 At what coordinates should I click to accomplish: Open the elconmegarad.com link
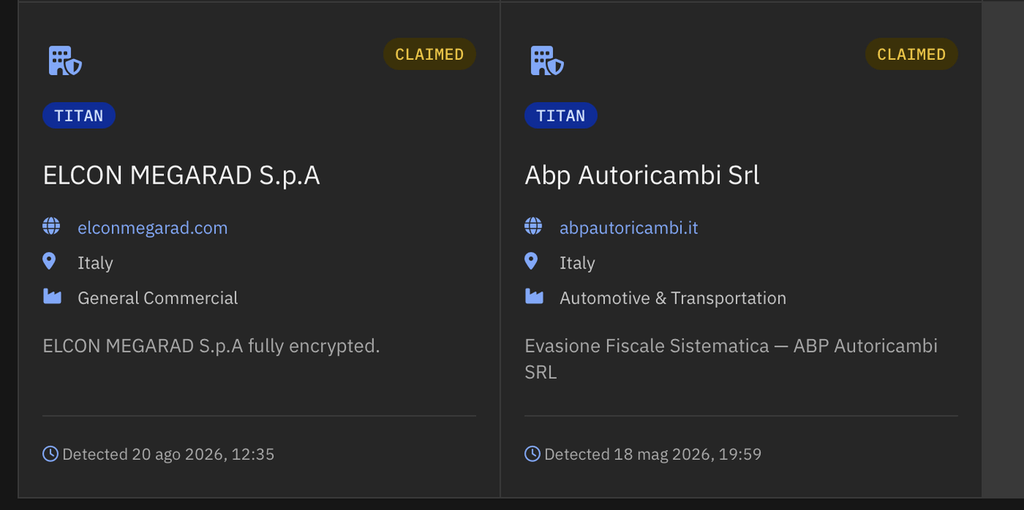pyautogui.click(x=153, y=228)
